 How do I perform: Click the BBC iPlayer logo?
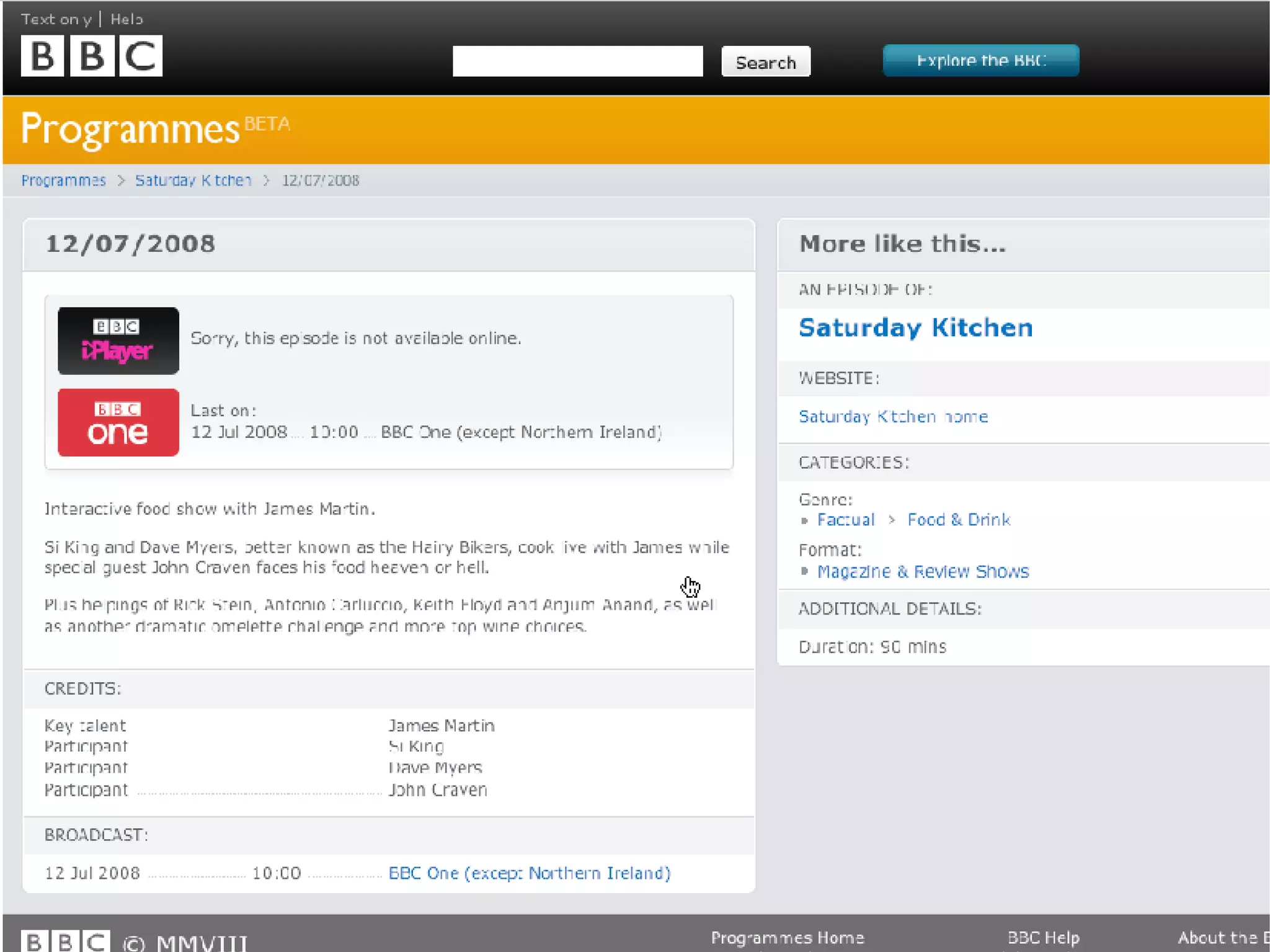[x=118, y=340]
